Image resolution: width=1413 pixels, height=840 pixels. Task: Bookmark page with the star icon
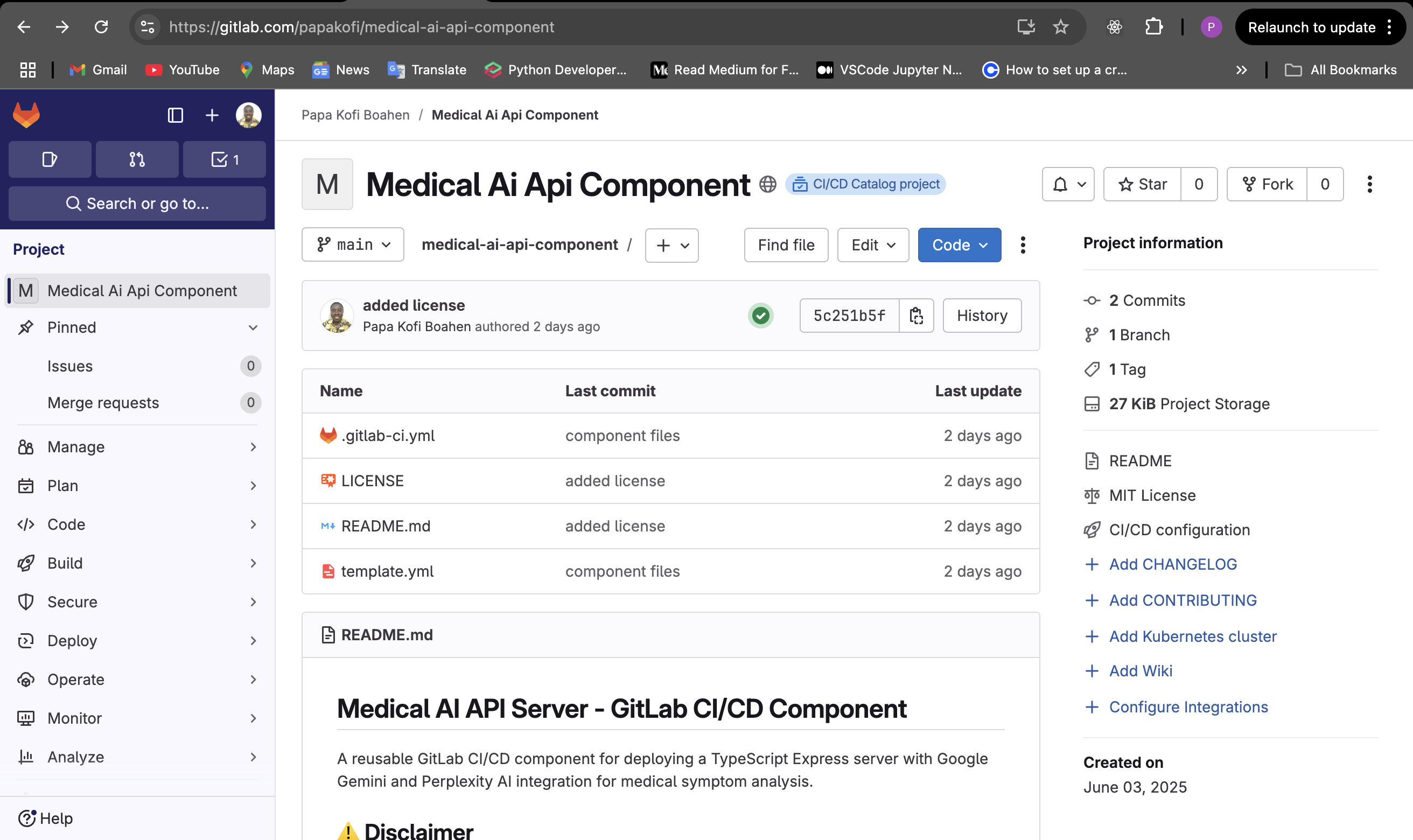(x=1060, y=27)
